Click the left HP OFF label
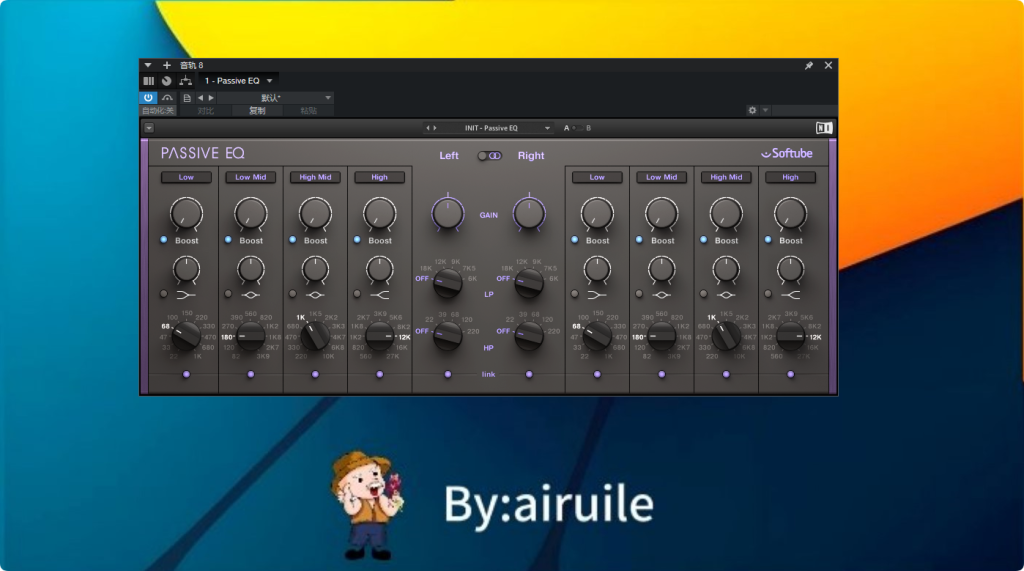This screenshot has height=571, width=1024. click(422, 331)
